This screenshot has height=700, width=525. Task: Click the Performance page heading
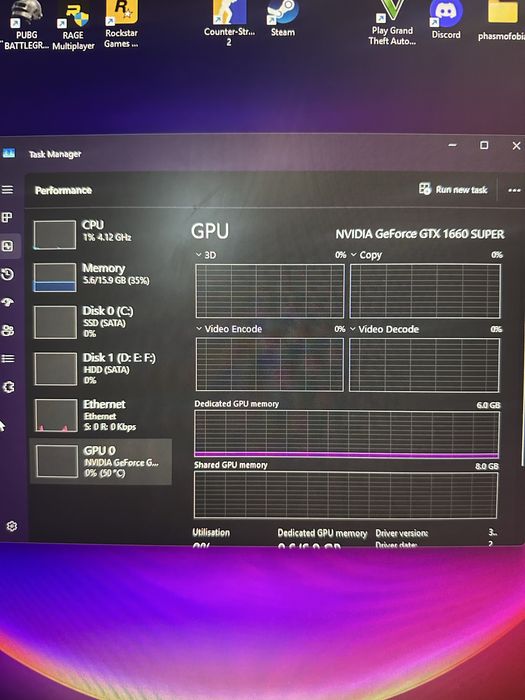click(x=63, y=190)
